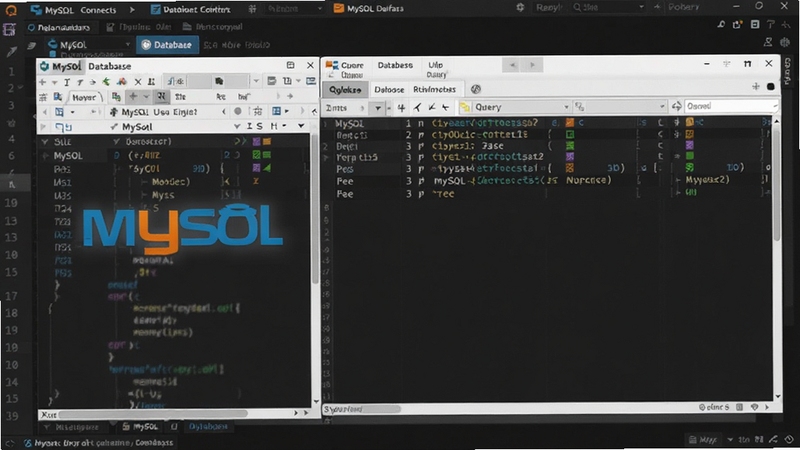The image size is (800, 450).
Task: Expand the Site row in the database tree
Action: click(x=45, y=142)
